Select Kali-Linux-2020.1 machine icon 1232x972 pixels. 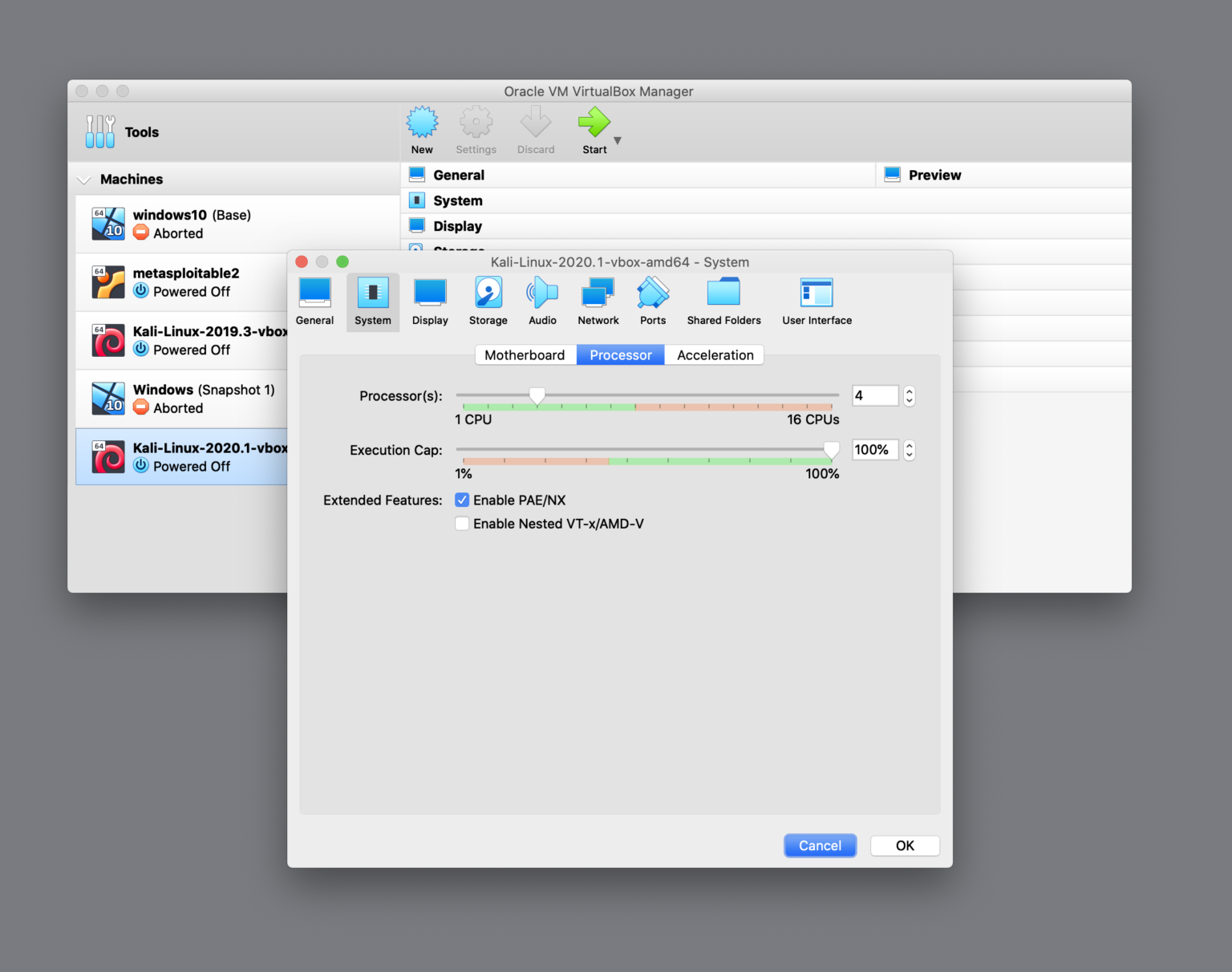(108, 457)
